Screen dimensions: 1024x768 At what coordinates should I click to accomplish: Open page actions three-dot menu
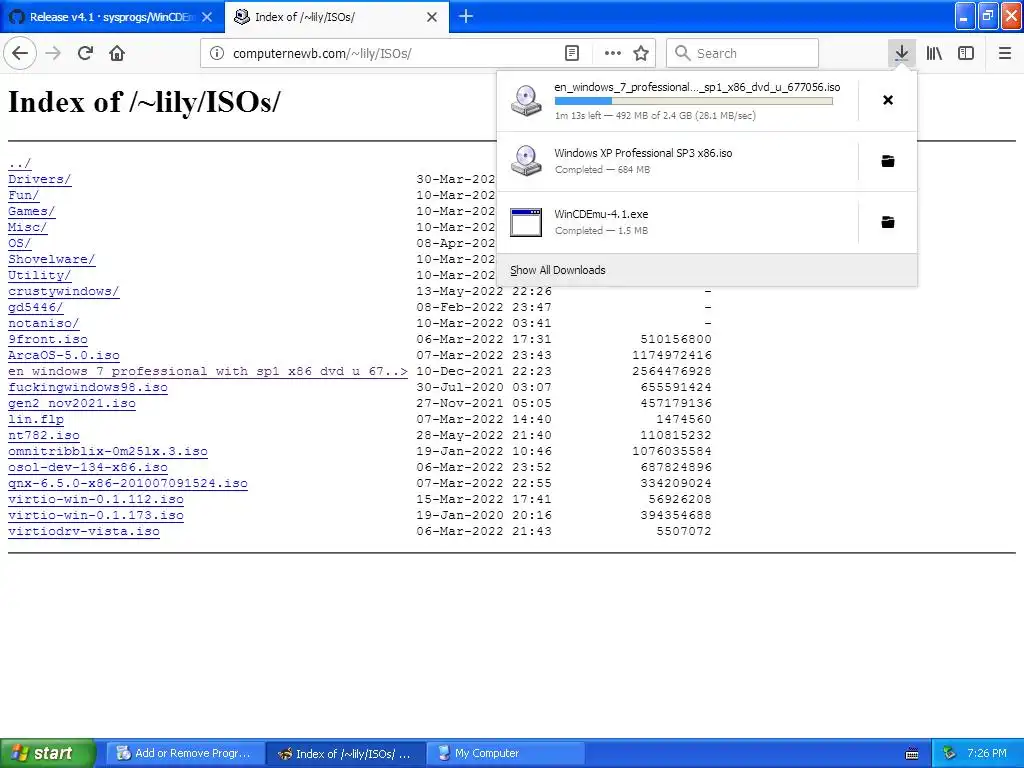pyautogui.click(x=613, y=54)
